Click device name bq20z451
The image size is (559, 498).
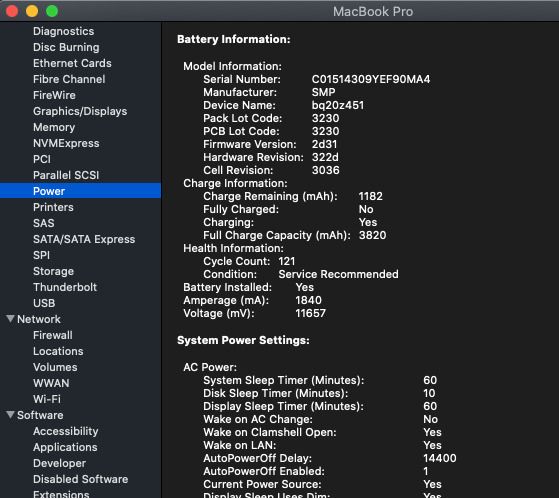[x=338, y=105]
